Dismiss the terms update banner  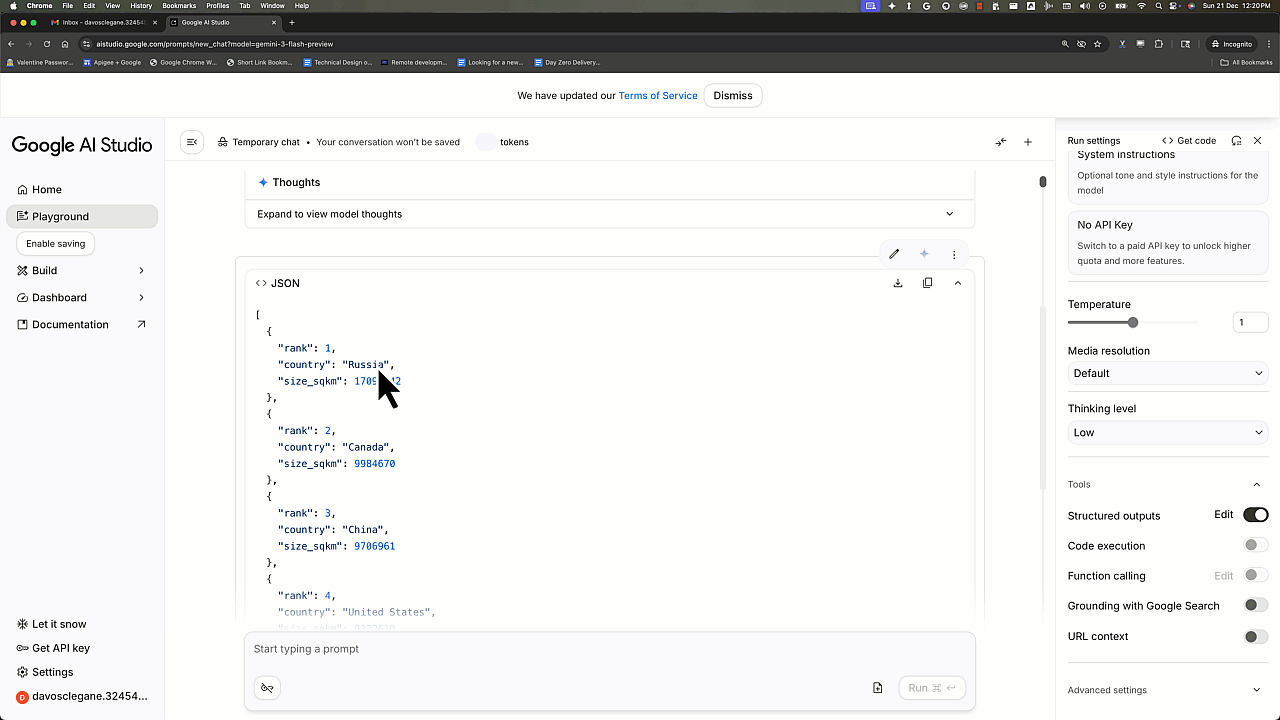coord(733,96)
